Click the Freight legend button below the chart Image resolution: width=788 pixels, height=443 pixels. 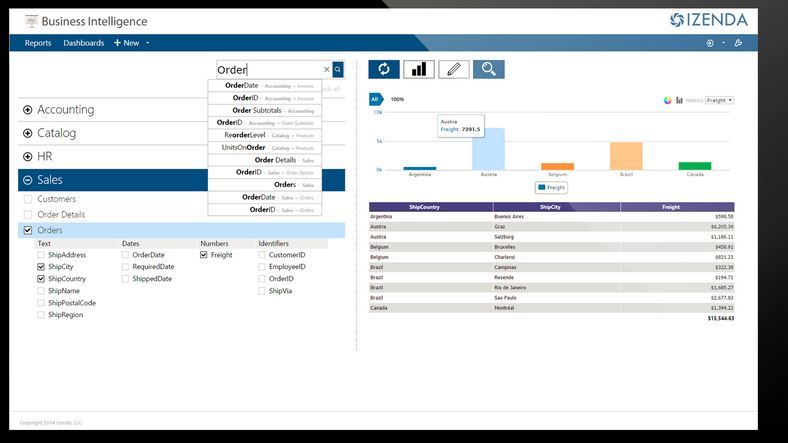(x=551, y=187)
